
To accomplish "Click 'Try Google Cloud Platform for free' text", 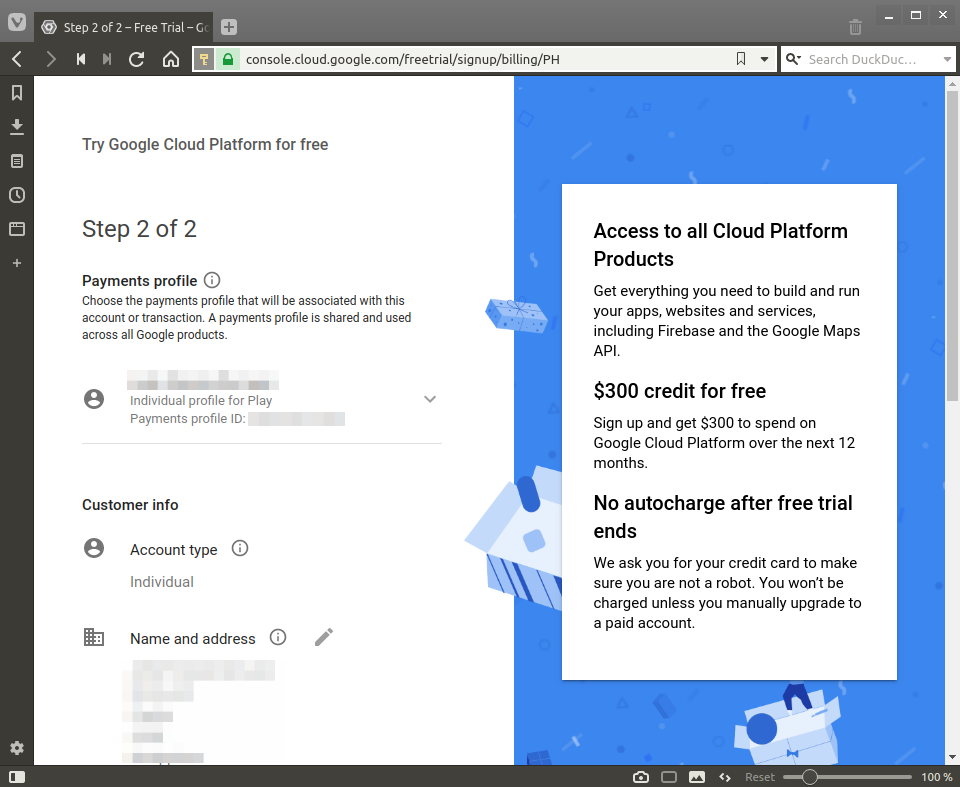I will click(x=205, y=145).
